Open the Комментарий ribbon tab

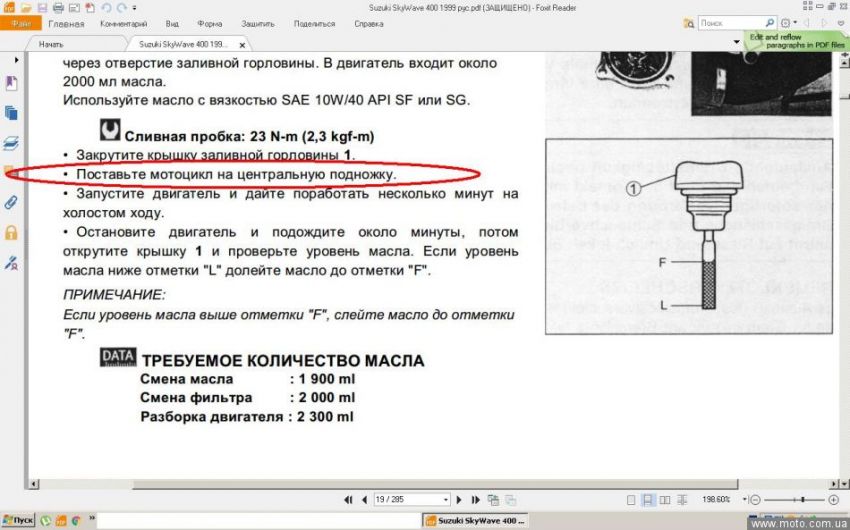pos(124,23)
